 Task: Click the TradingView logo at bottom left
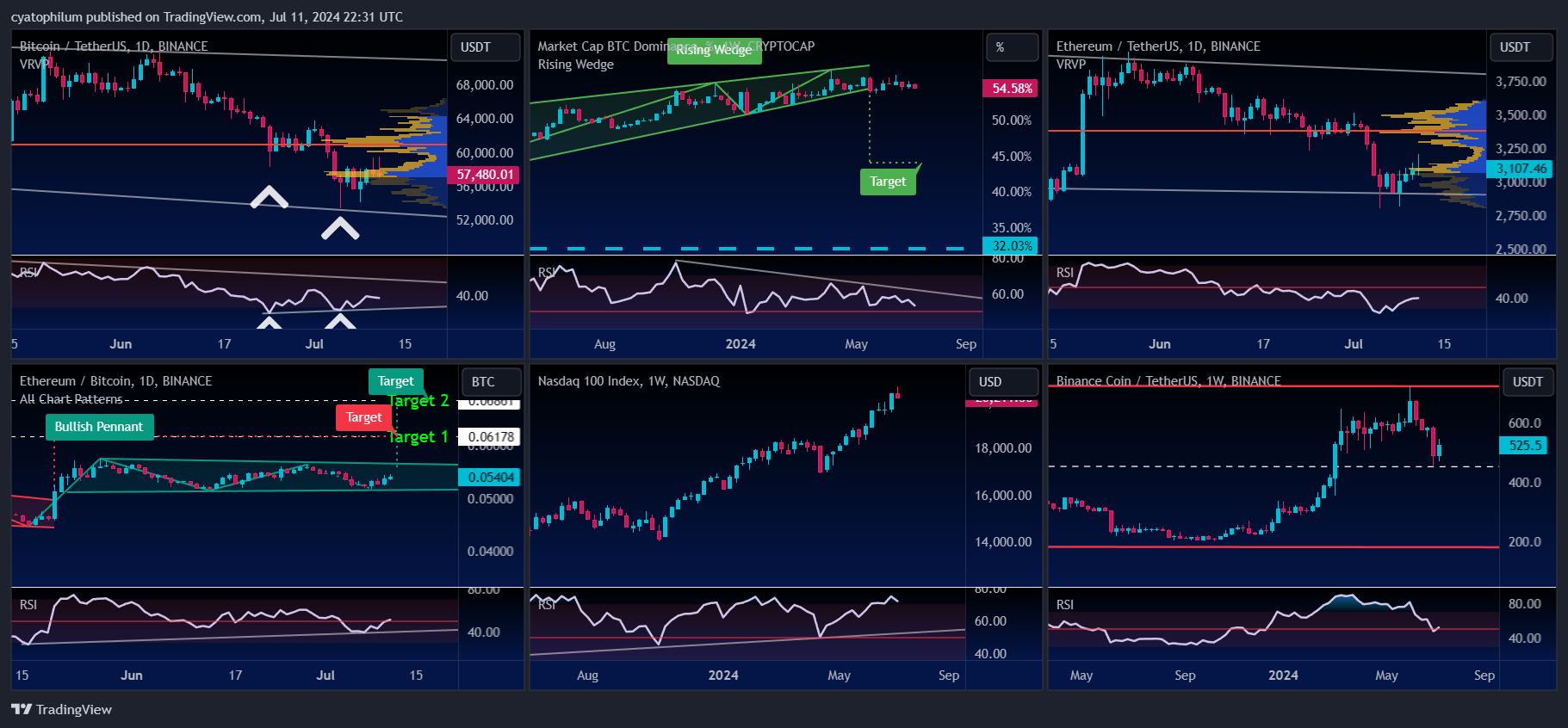[x=61, y=709]
